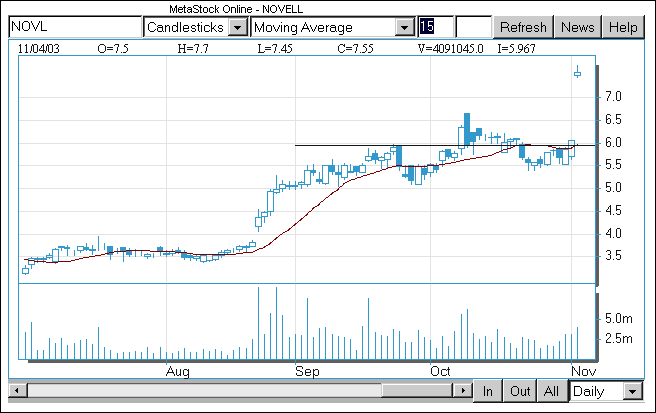Open the News button
Viewport: 656px width, 413px height.
pyautogui.click(x=578, y=27)
